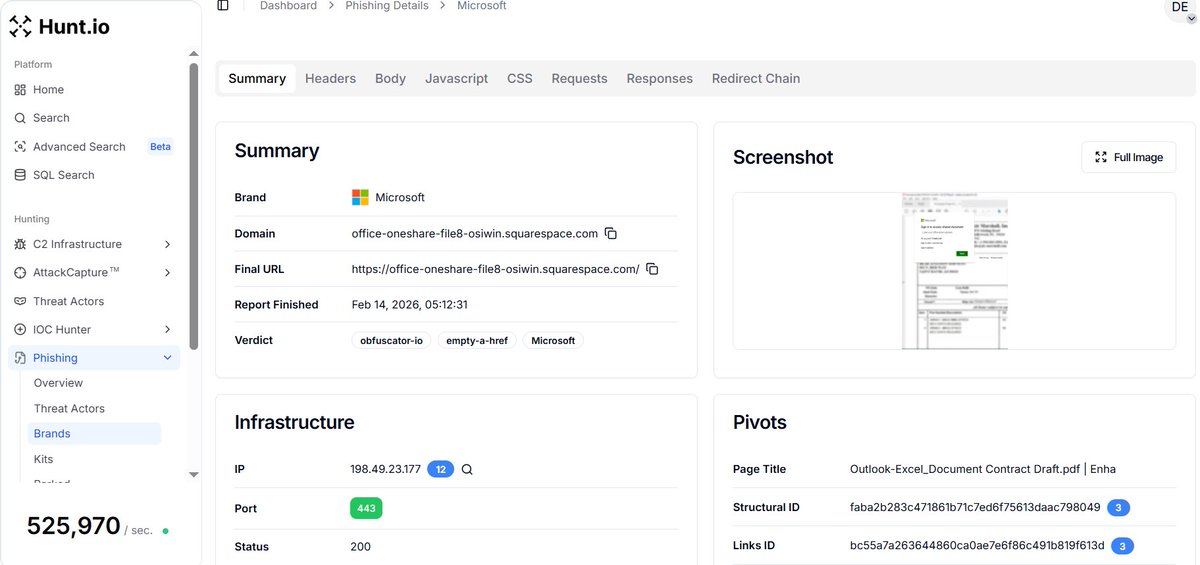Viewport: 1200px width, 565px height.
Task: Expand the AttackCapture menu
Action: point(167,272)
